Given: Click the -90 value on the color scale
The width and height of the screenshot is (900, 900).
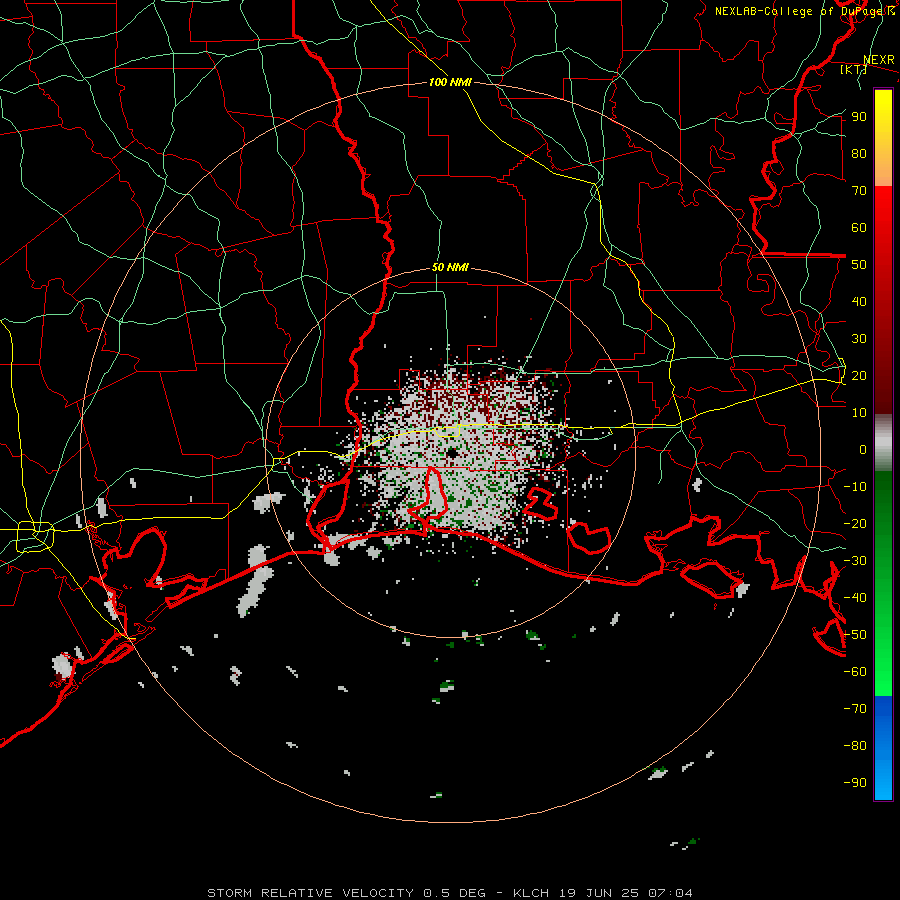Looking at the screenshot, I should point(855,783).
